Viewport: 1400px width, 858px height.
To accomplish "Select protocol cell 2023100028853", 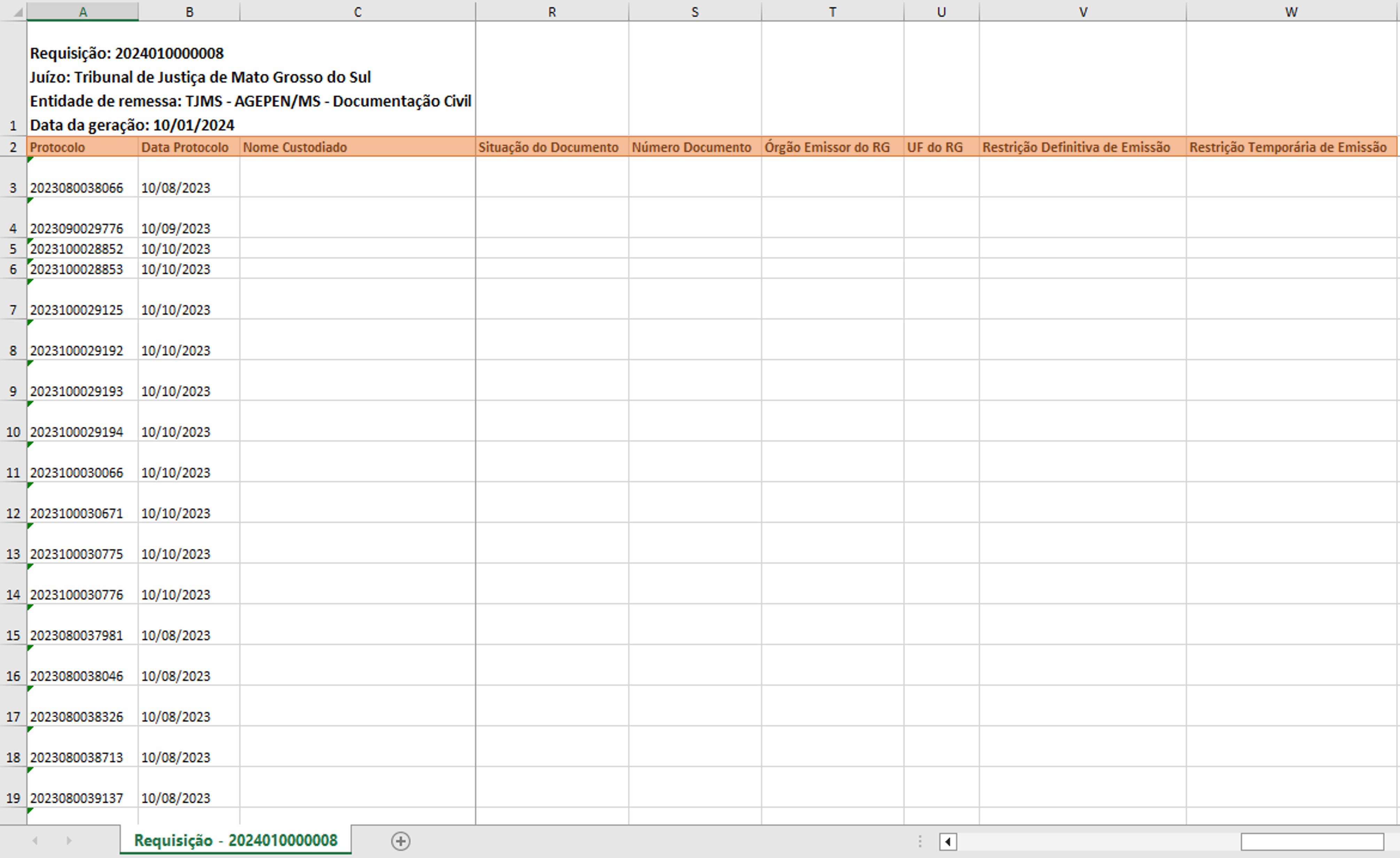I will click(x=82, y=269).
